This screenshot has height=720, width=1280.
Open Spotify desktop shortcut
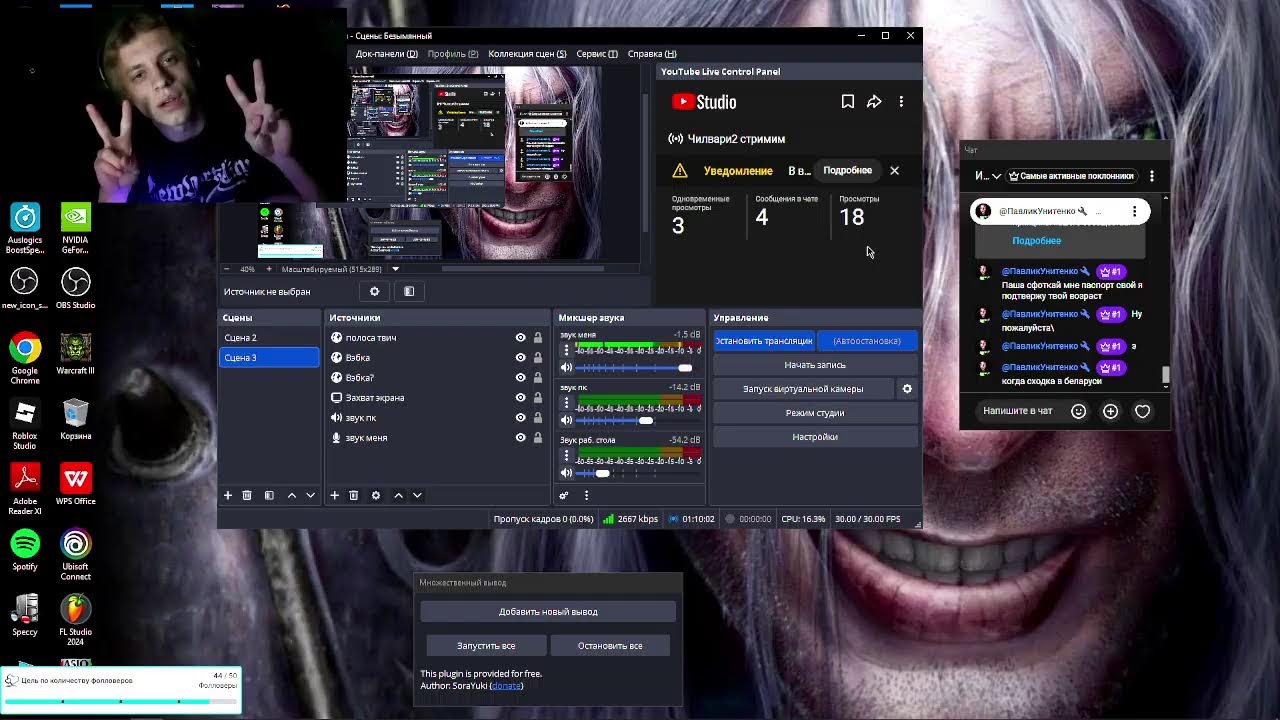point(25,551)
